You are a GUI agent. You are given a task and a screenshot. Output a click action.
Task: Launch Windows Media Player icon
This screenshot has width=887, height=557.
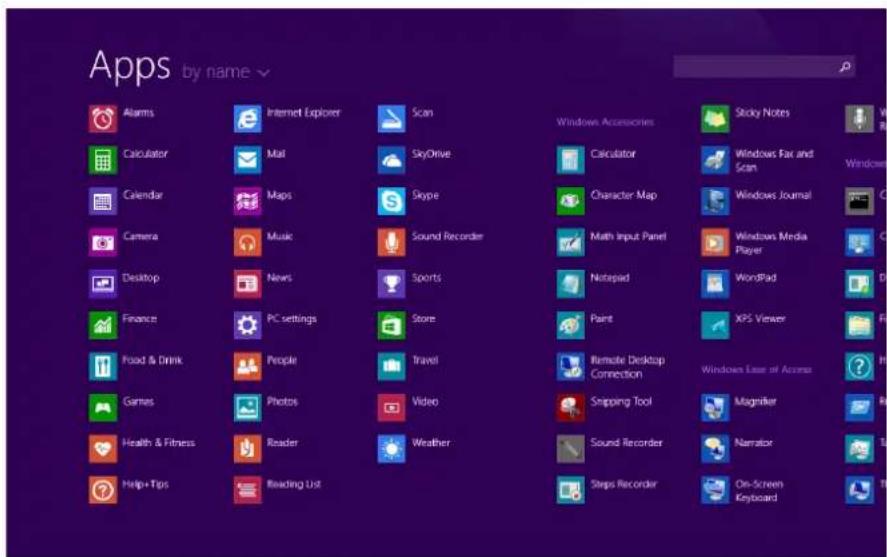click(x=715, y=243)
